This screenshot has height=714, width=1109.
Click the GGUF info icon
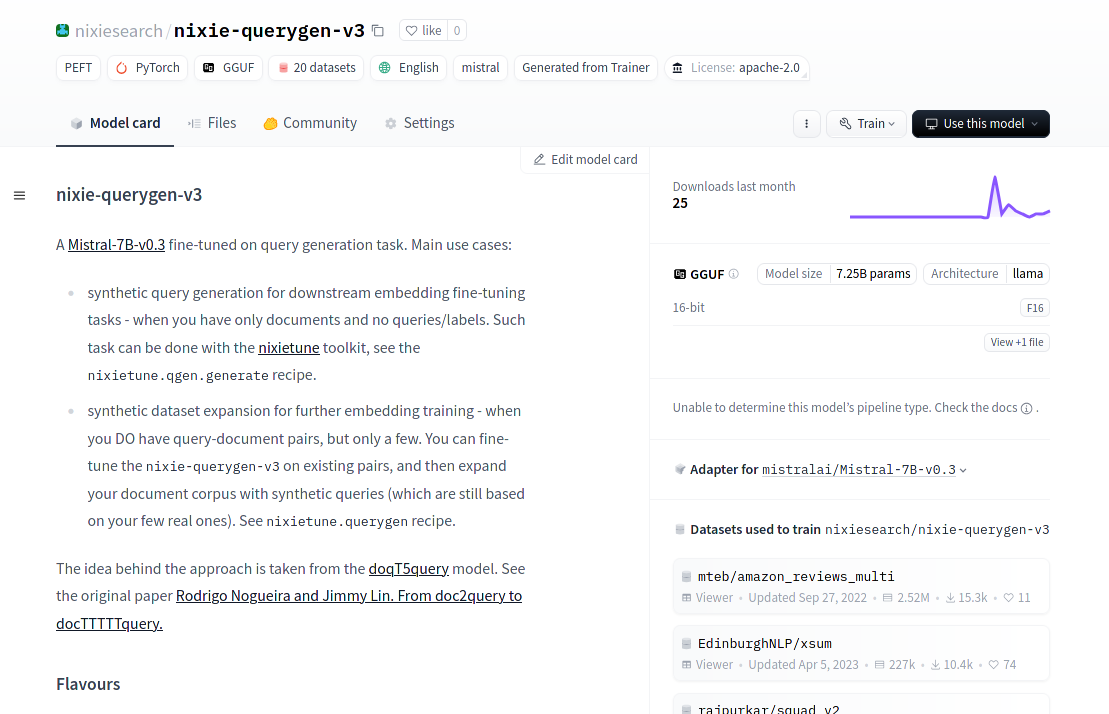[734, 274]
